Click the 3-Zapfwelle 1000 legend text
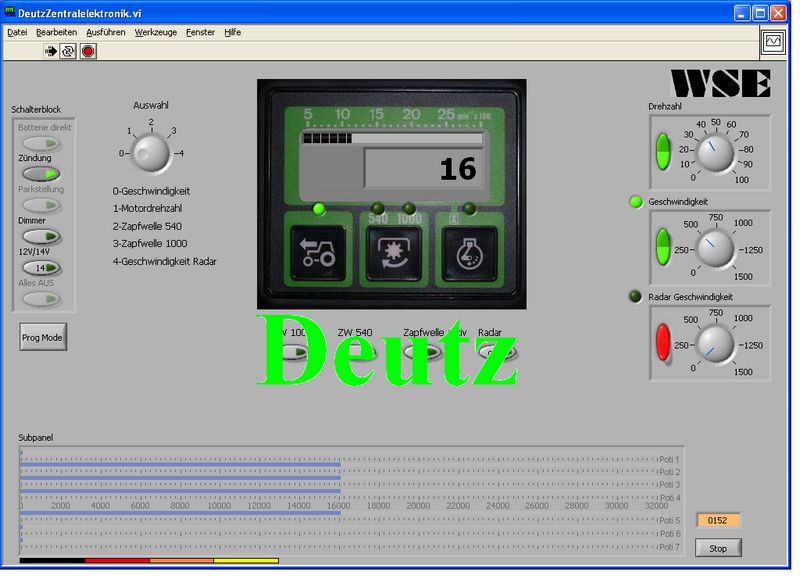Image resolution: width=800 pixels, height=583 pixels. [149, 243]
